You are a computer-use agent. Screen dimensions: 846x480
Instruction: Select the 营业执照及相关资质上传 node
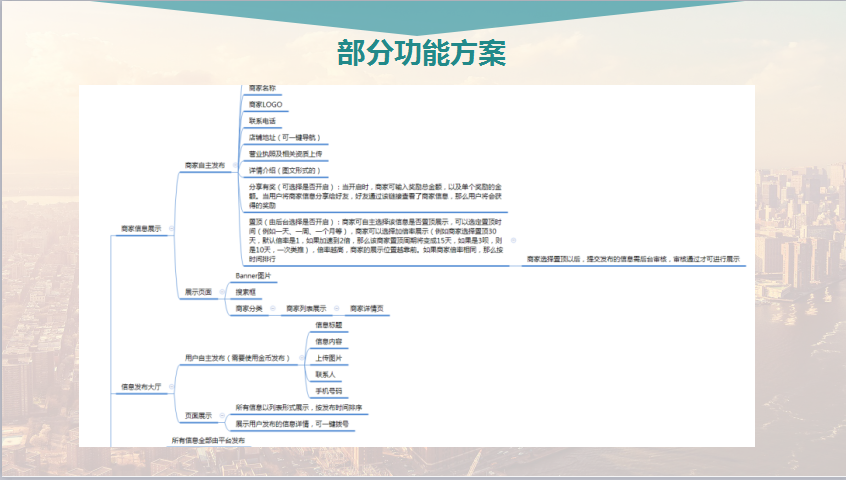[x=286, y=154]
